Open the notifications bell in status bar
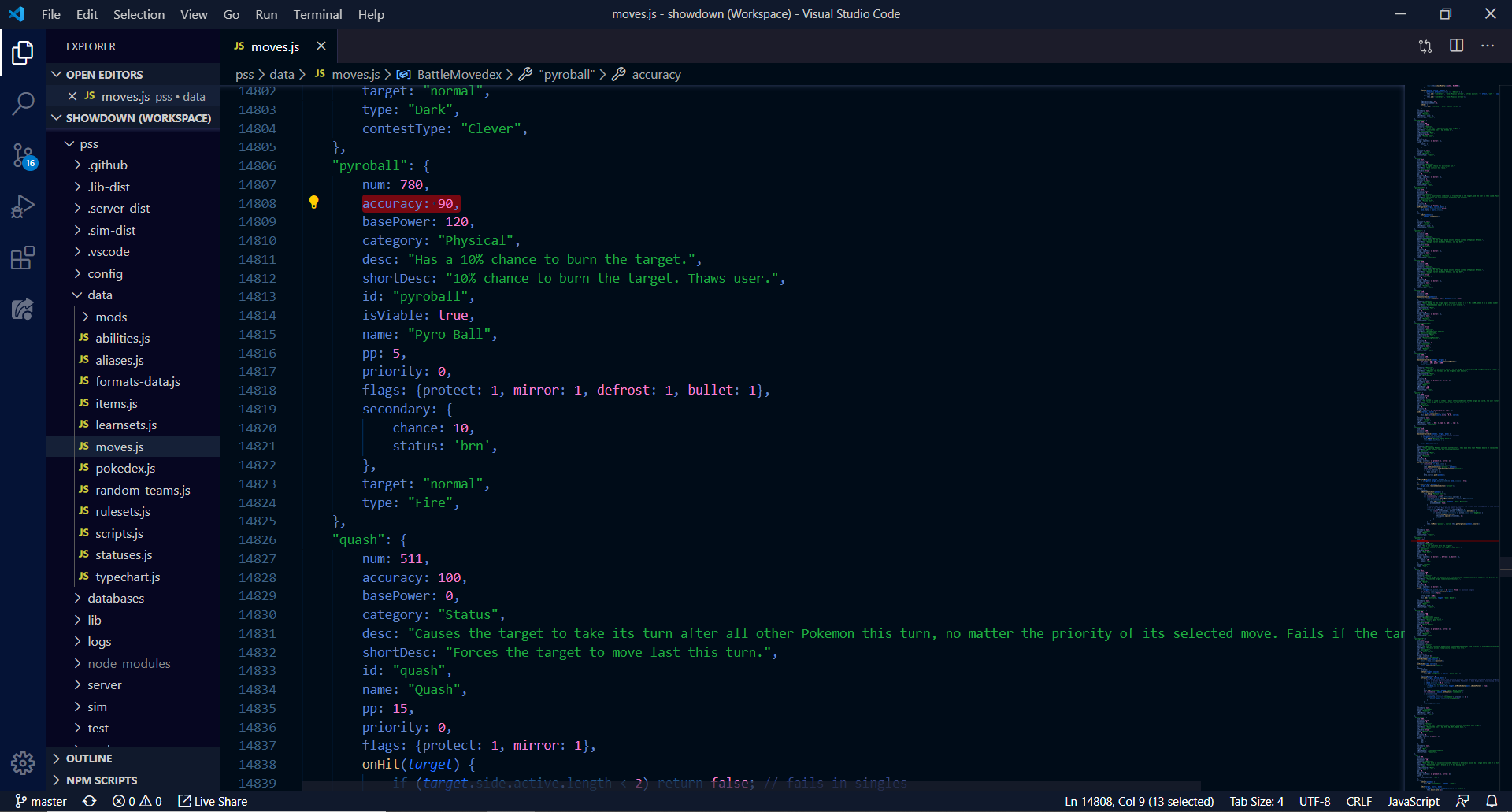1512x812 pixels. click(x=1492, y=801)
